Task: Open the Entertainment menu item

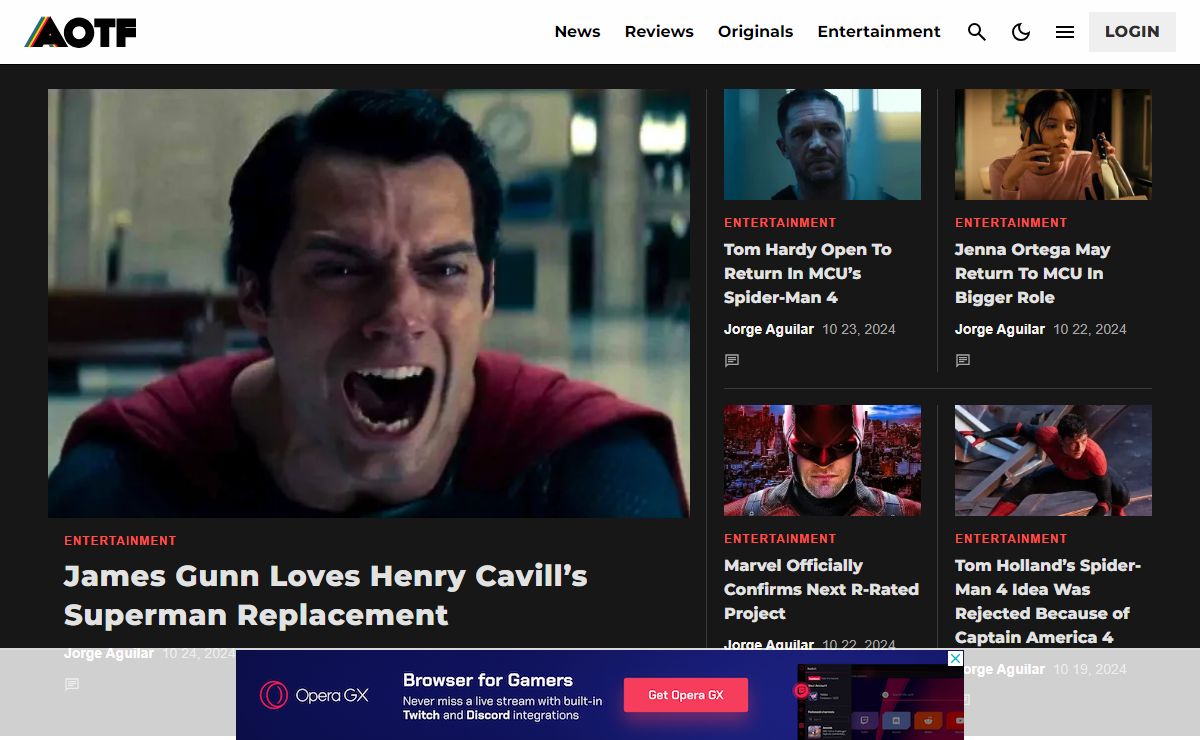Action: (x=879, y=32)
